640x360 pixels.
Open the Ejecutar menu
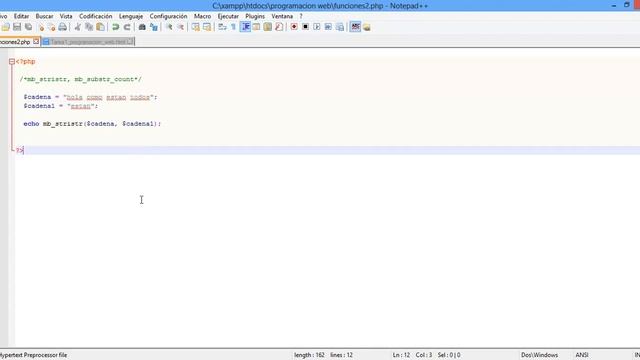228,16
